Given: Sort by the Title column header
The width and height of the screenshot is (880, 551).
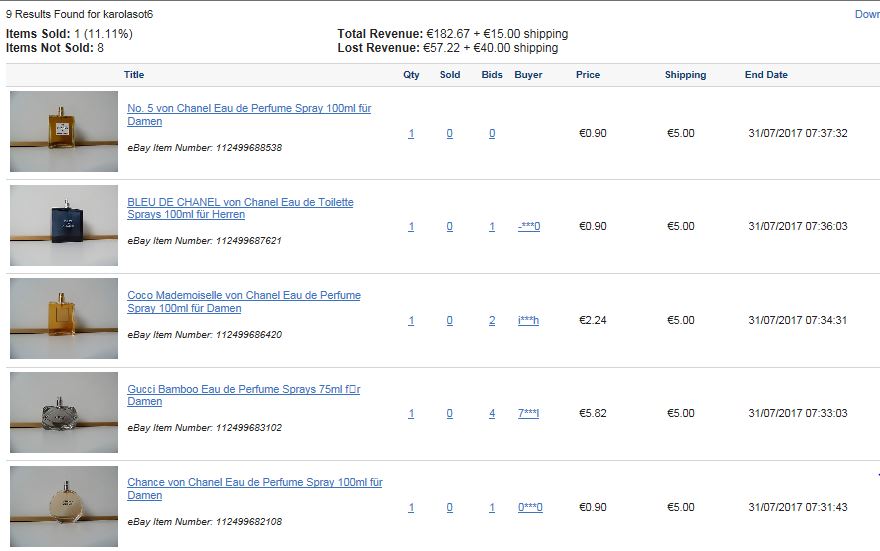Looking at the screenshot, I should (x=134, y=75).
